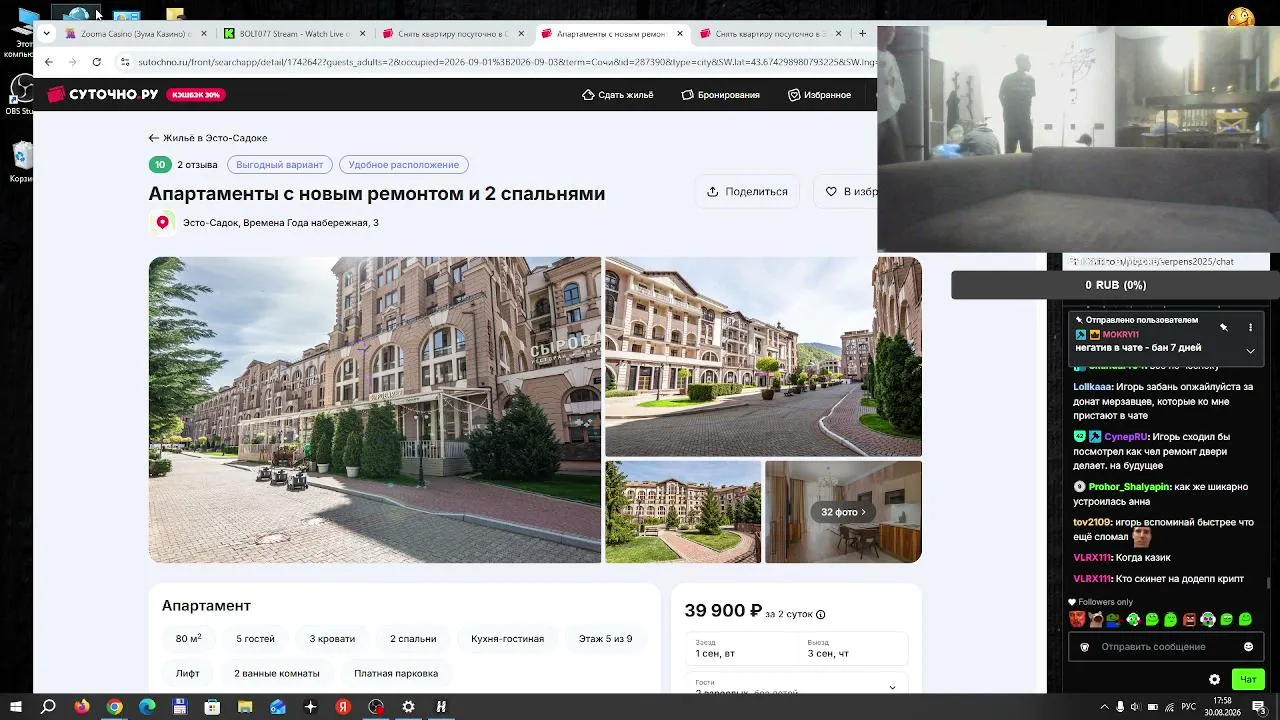Open chat settings gear icon
1280x720 pixels.
pos(1214,680)
